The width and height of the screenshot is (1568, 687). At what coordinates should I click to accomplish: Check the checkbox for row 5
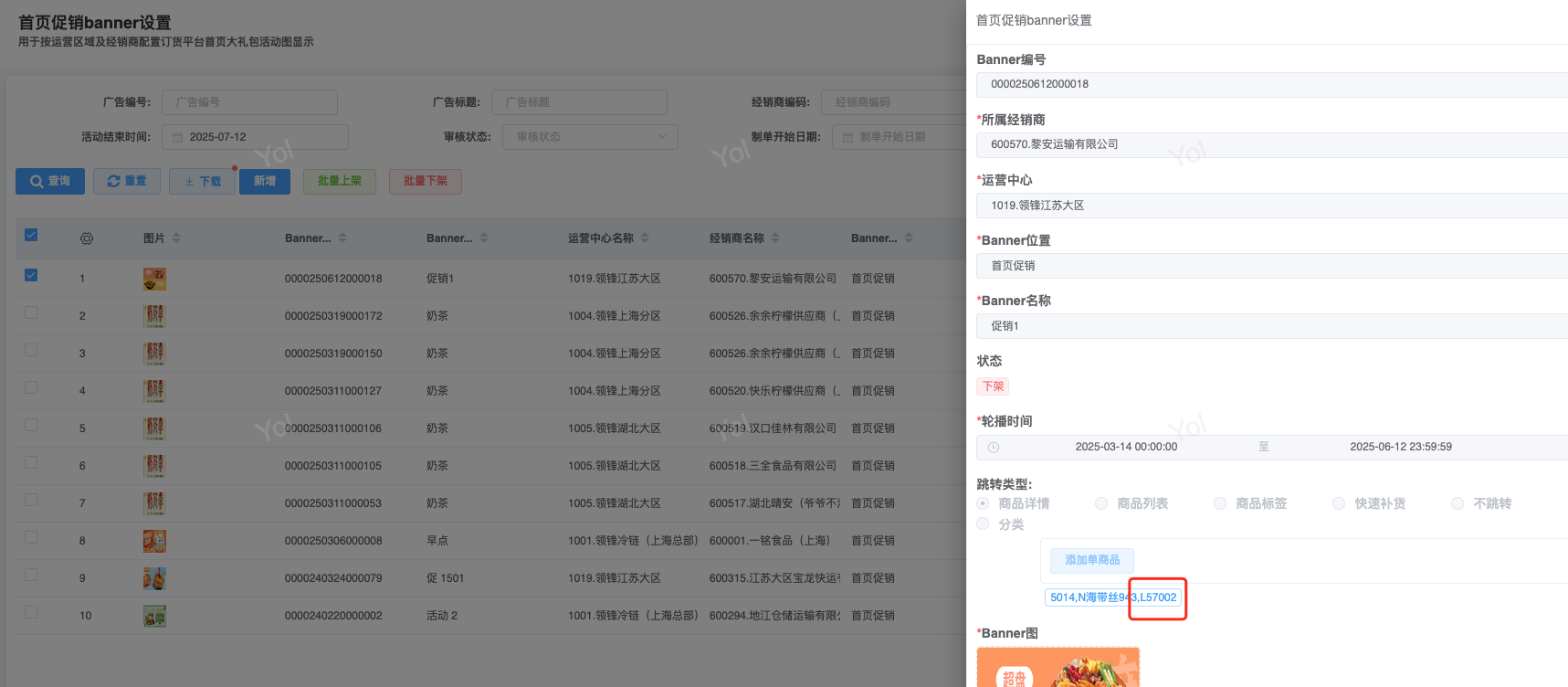[x=31, y=426]
